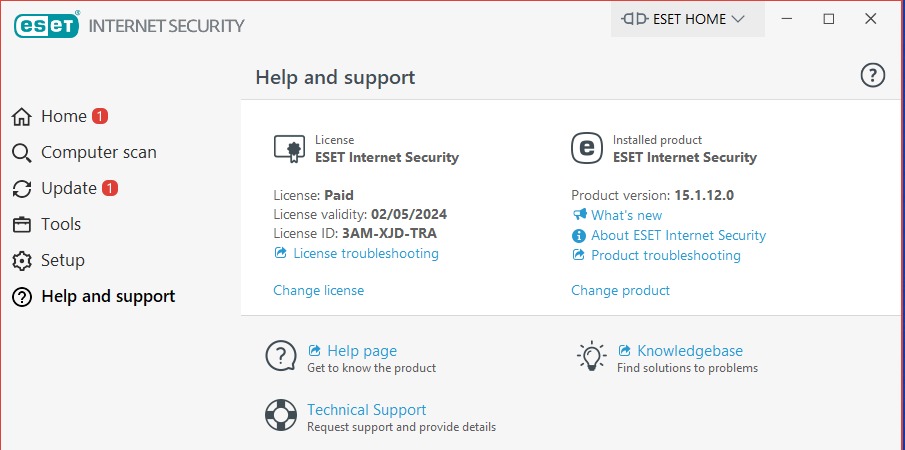905x450 pixels.
Task: Click the Change license link
Action: click(x=319, y=290)
